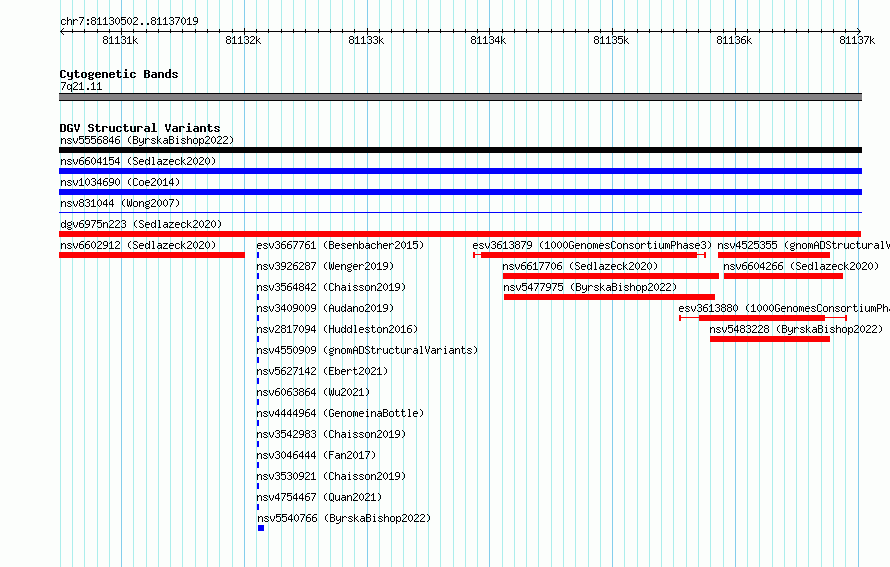This screenshot has width=890, height=567.
Task: Click the ruler's left arrow end
Action: coord(62,31)
